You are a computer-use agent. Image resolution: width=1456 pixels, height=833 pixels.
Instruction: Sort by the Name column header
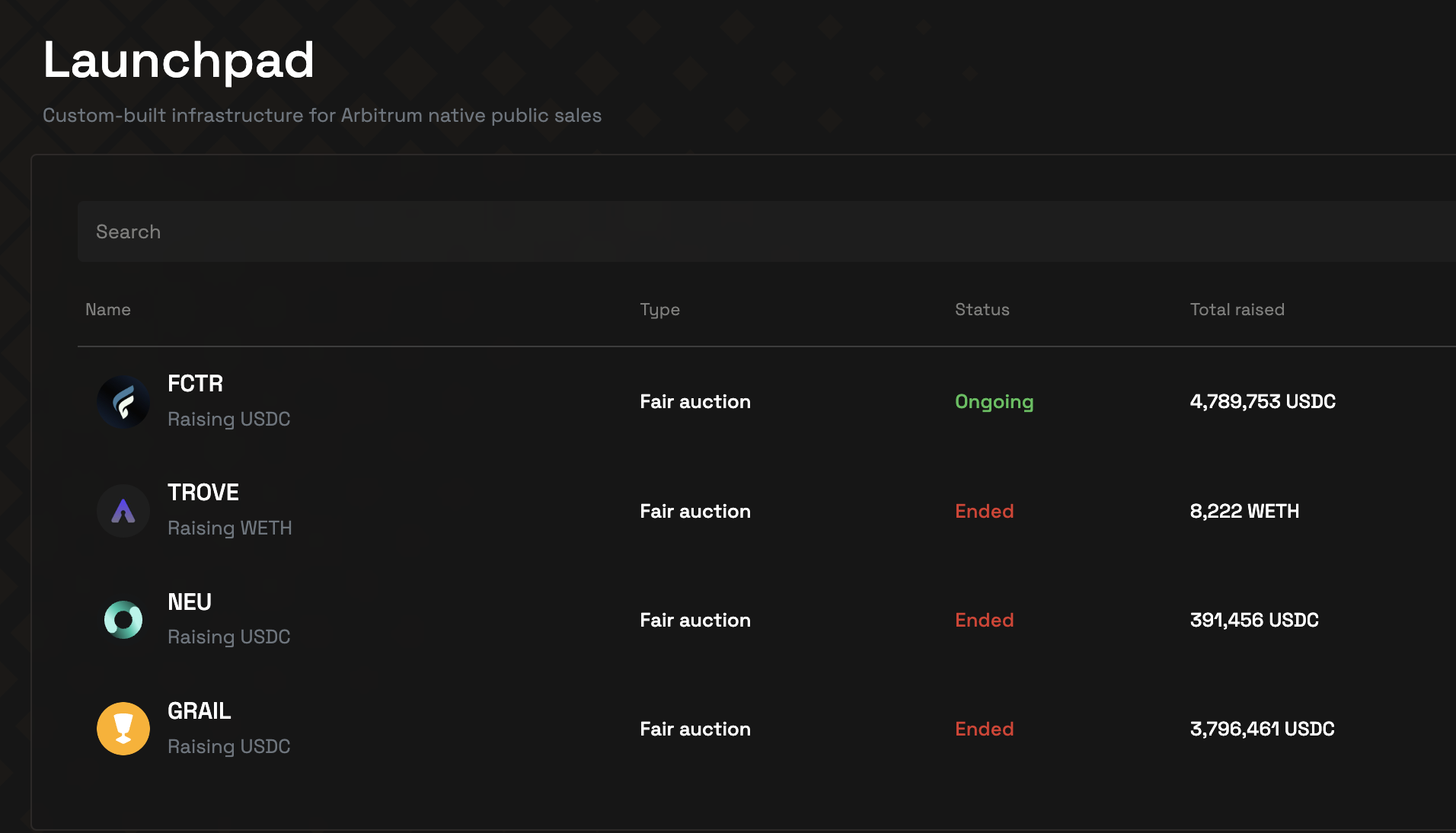point(108,310)
